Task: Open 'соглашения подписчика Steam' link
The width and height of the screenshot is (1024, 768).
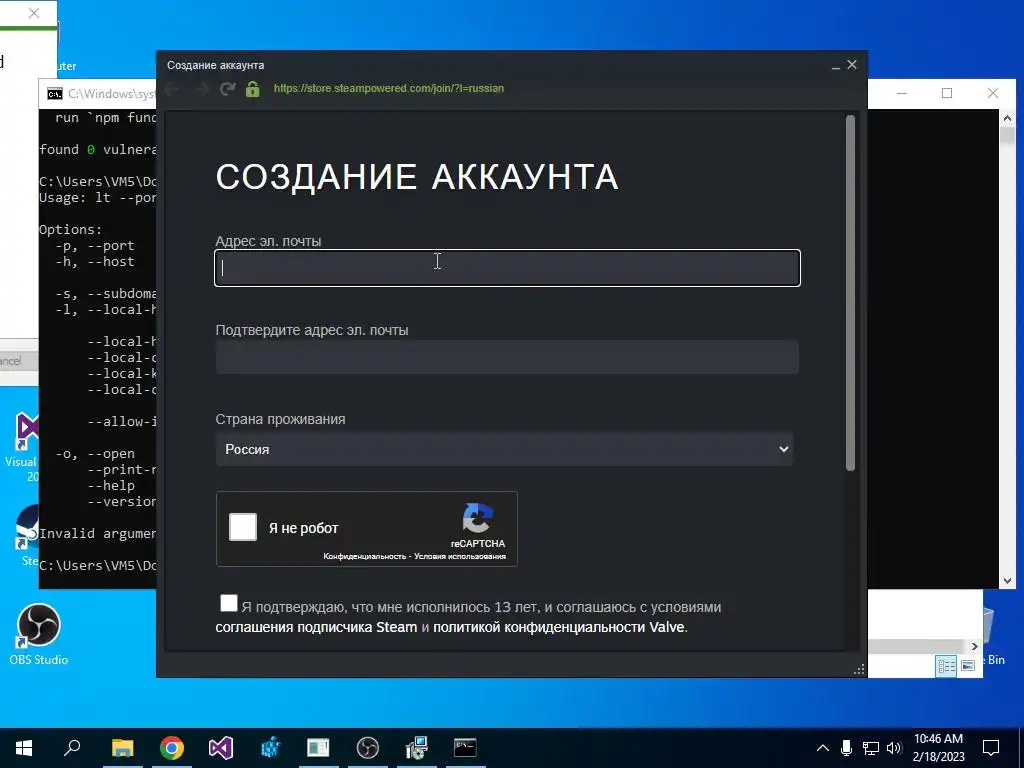Action: 316,627
